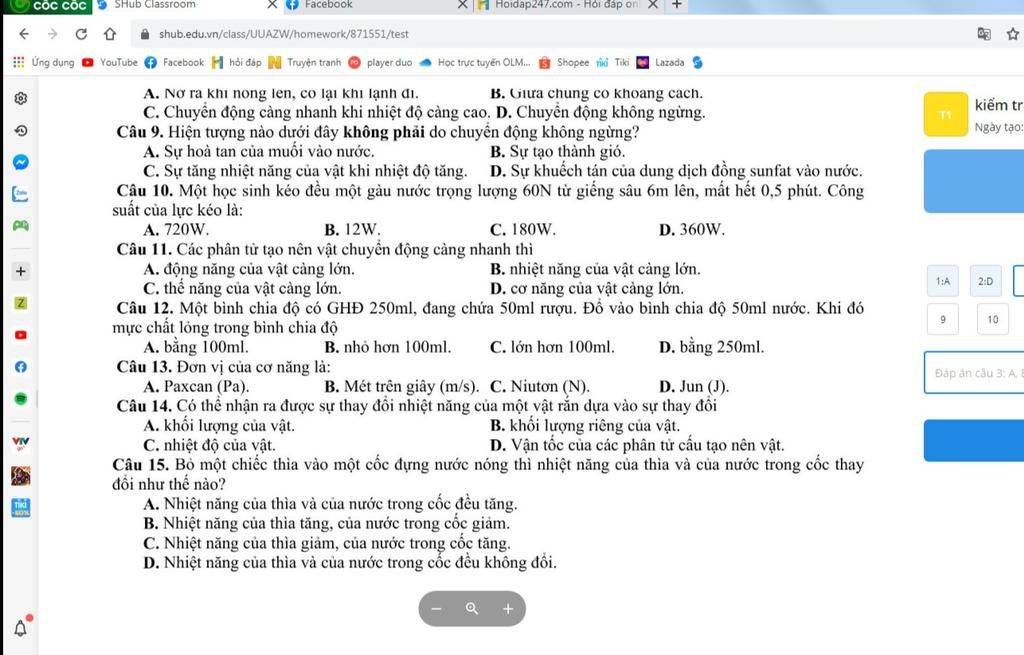Open the games controller icon in sidebar
This screenshot has height=655, width=1024.
[21, 225]
